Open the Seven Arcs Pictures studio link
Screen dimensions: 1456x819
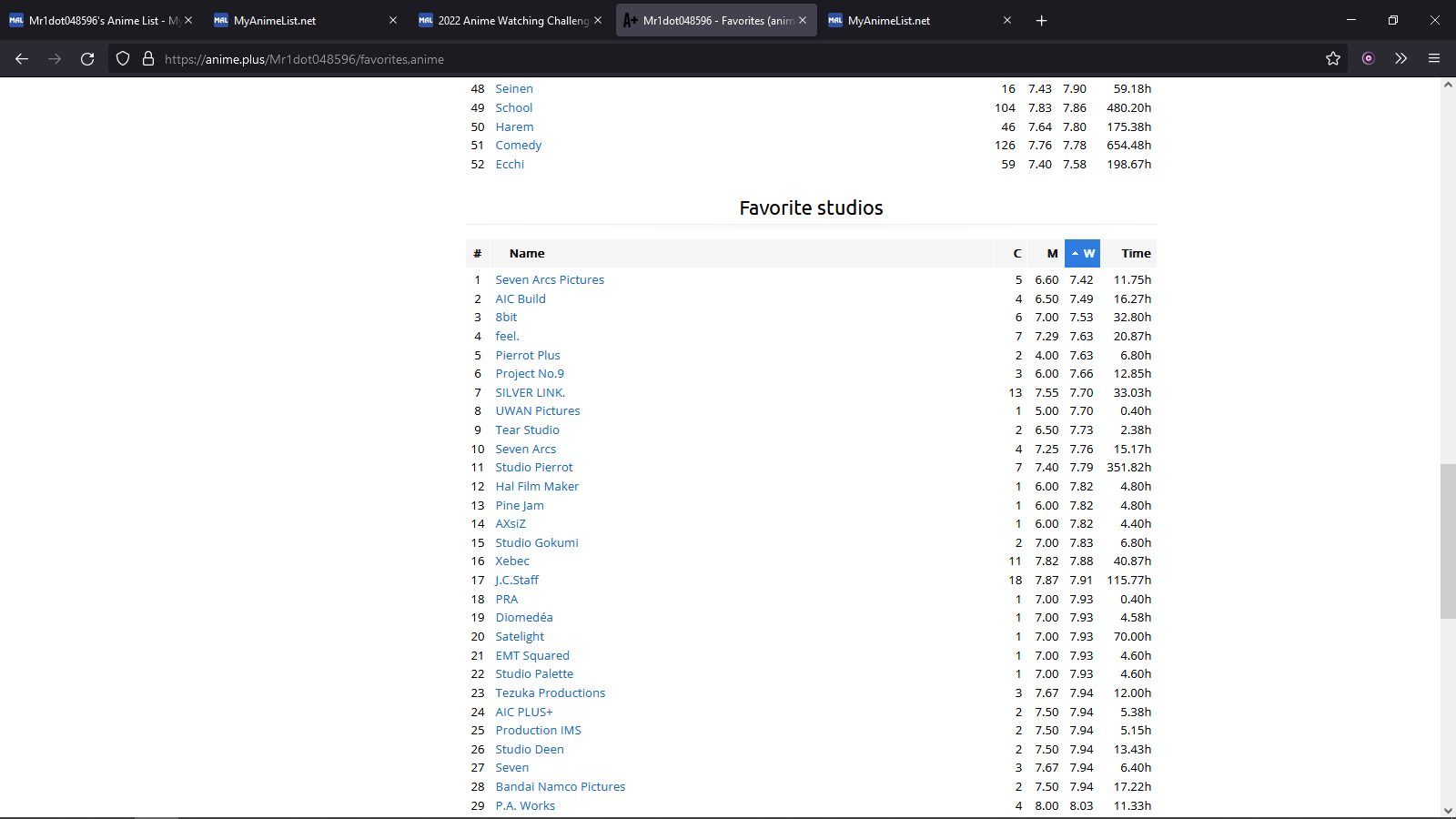tap(550, 280)
